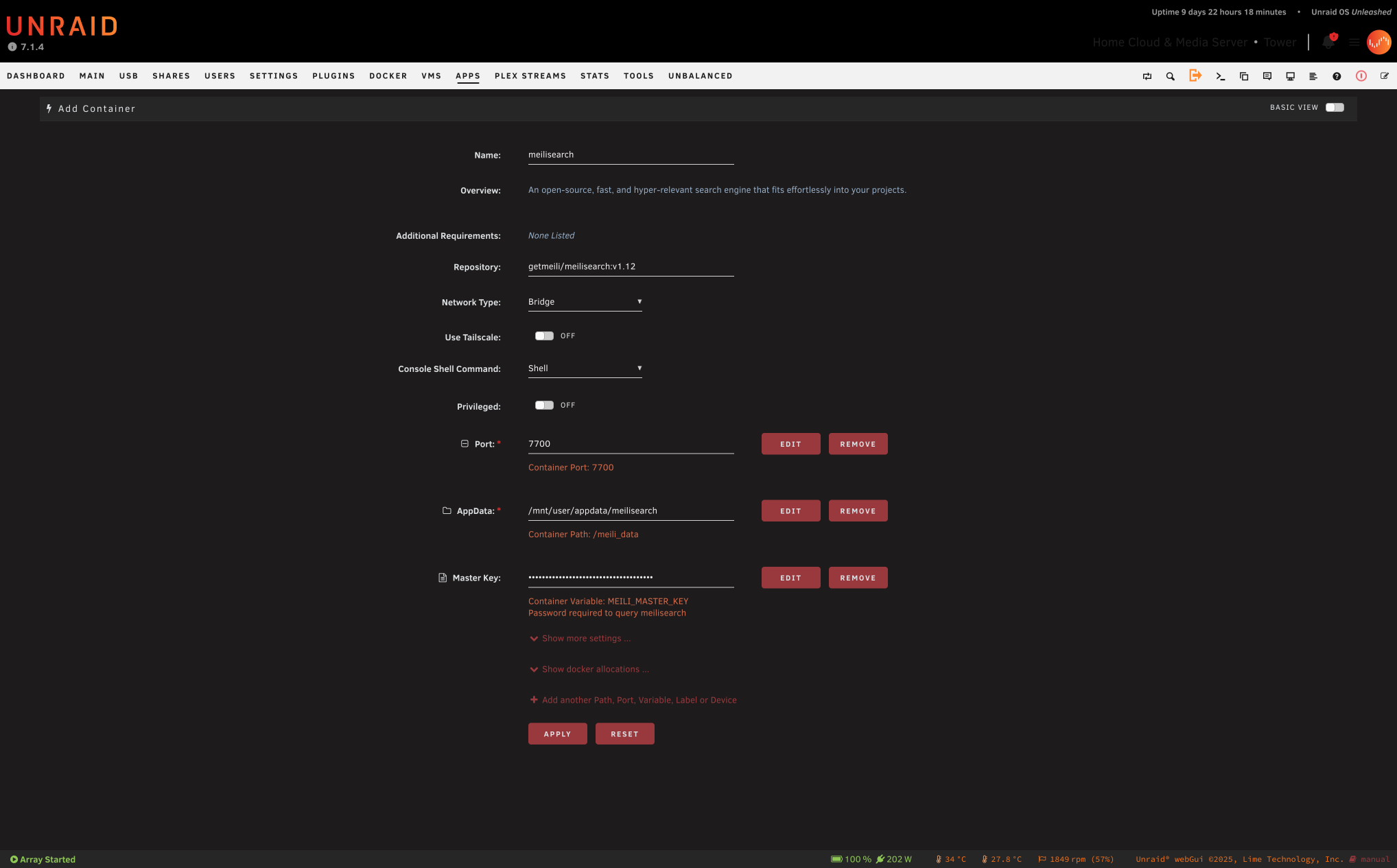Click the Unraid Connect avatar icon
The height and width of the screenshot is (868, 1397).
pyautogui.click(x=1379, y=42)
